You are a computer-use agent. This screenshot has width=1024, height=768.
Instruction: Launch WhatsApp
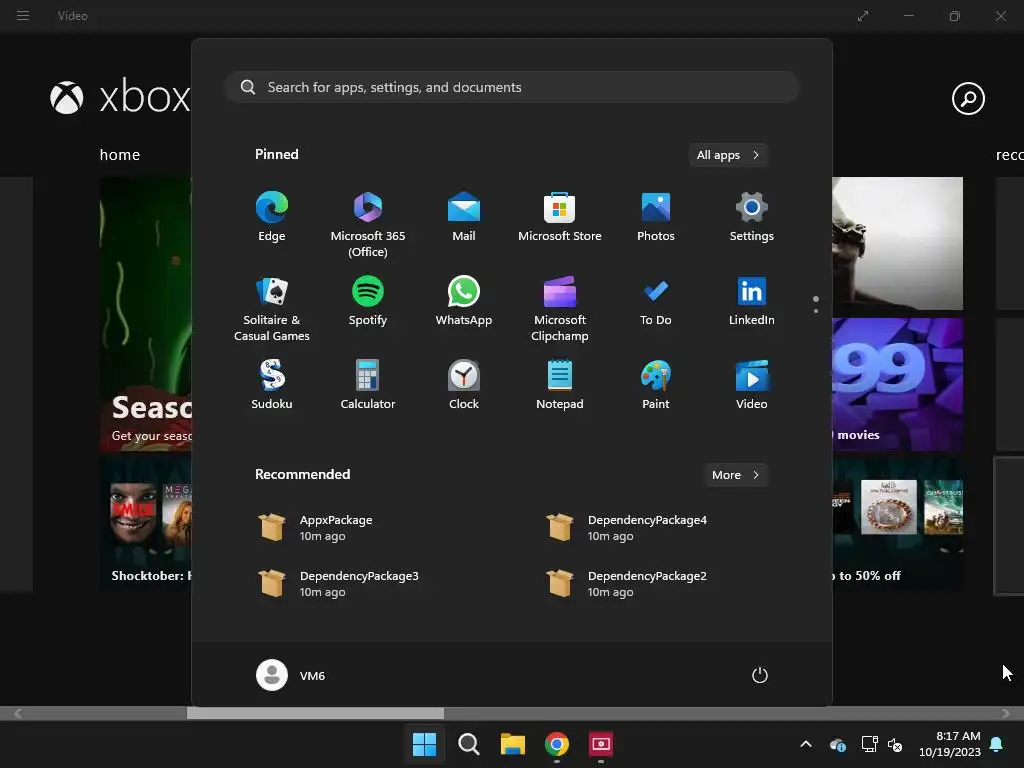464,301
